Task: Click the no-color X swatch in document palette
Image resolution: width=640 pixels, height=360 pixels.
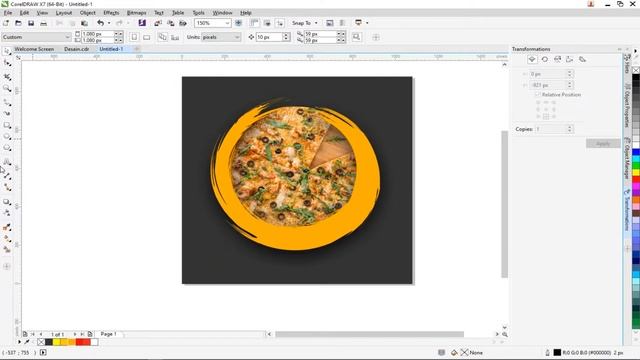Action: pos(41,342)
